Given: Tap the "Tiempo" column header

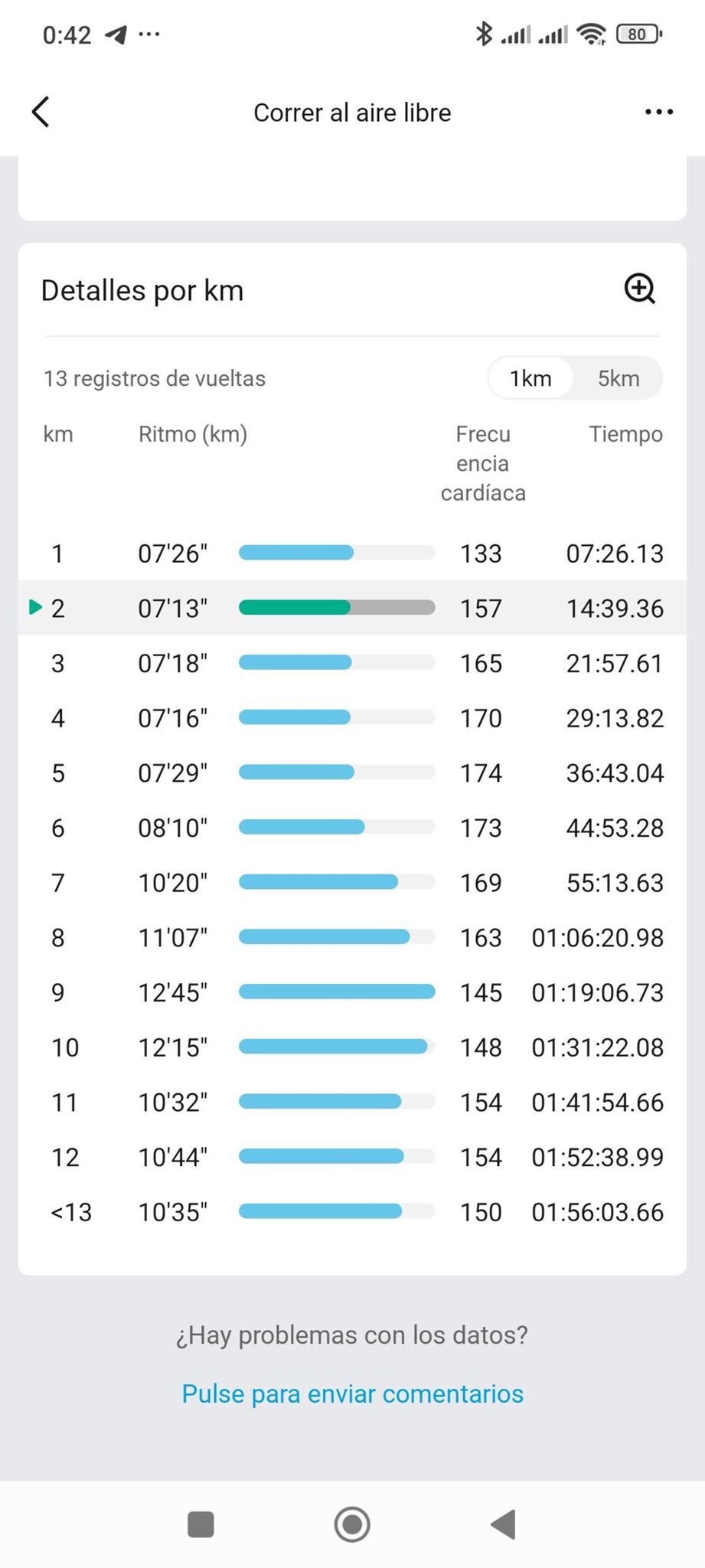Looking at the screenshot, I should tap(625, 434).
